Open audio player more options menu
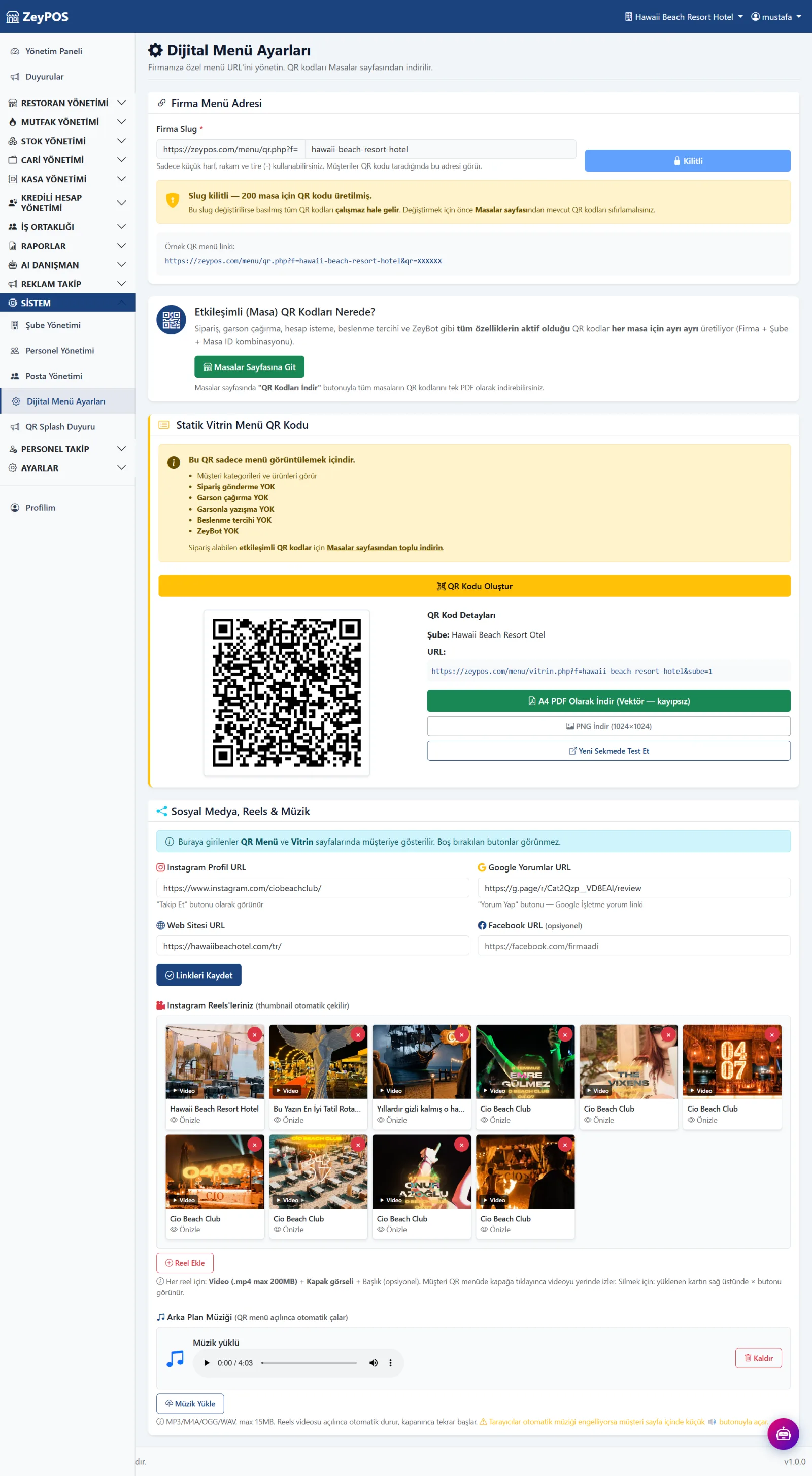The height and width of the screenshot is (1476, 812). 391,1362
